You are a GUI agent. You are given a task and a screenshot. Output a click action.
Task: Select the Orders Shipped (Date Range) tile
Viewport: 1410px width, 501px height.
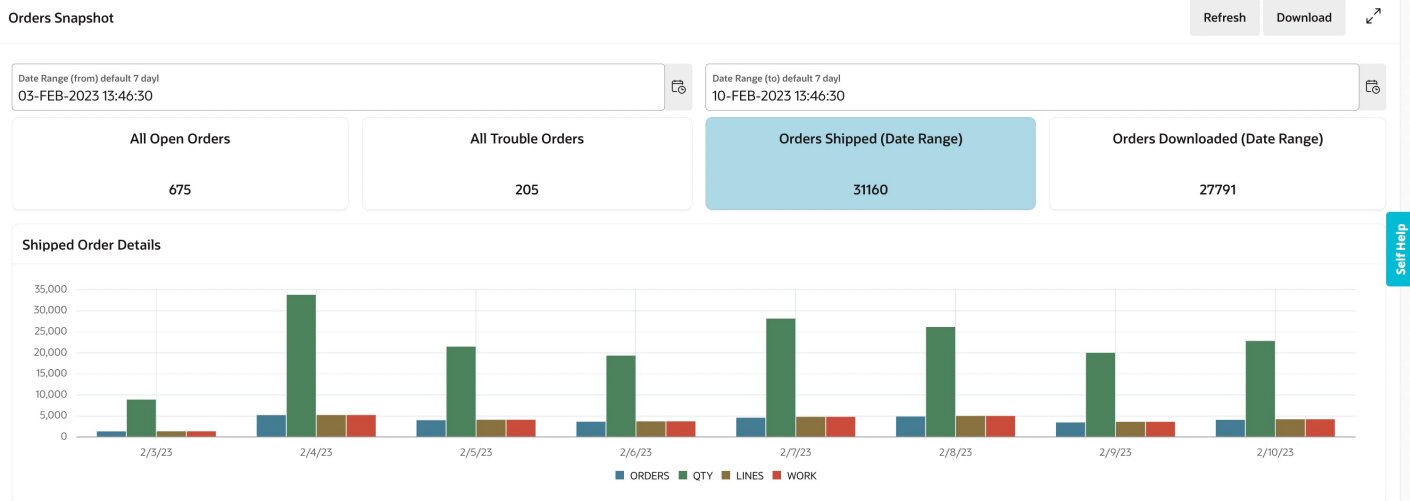coord(870,163)
